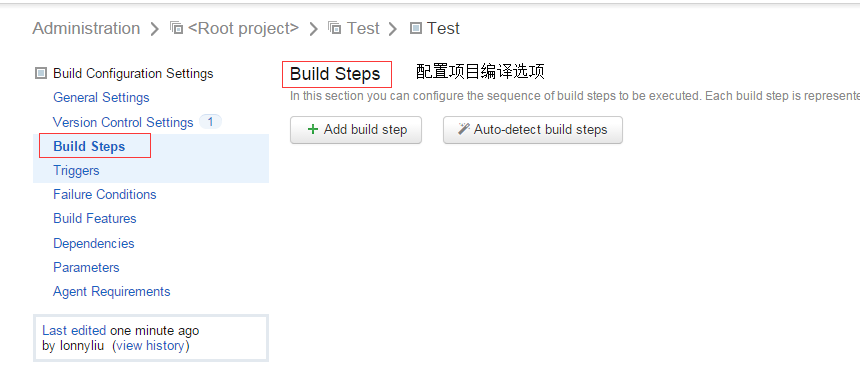Go to Failure Conditions
This screenshot has width=860, height=370.
click(x=105, y=195)
